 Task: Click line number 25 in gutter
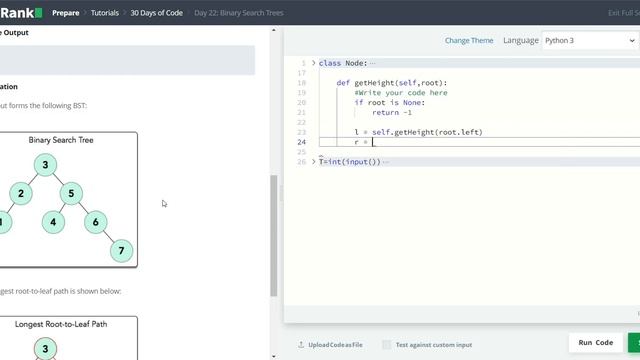click(302, 152)
